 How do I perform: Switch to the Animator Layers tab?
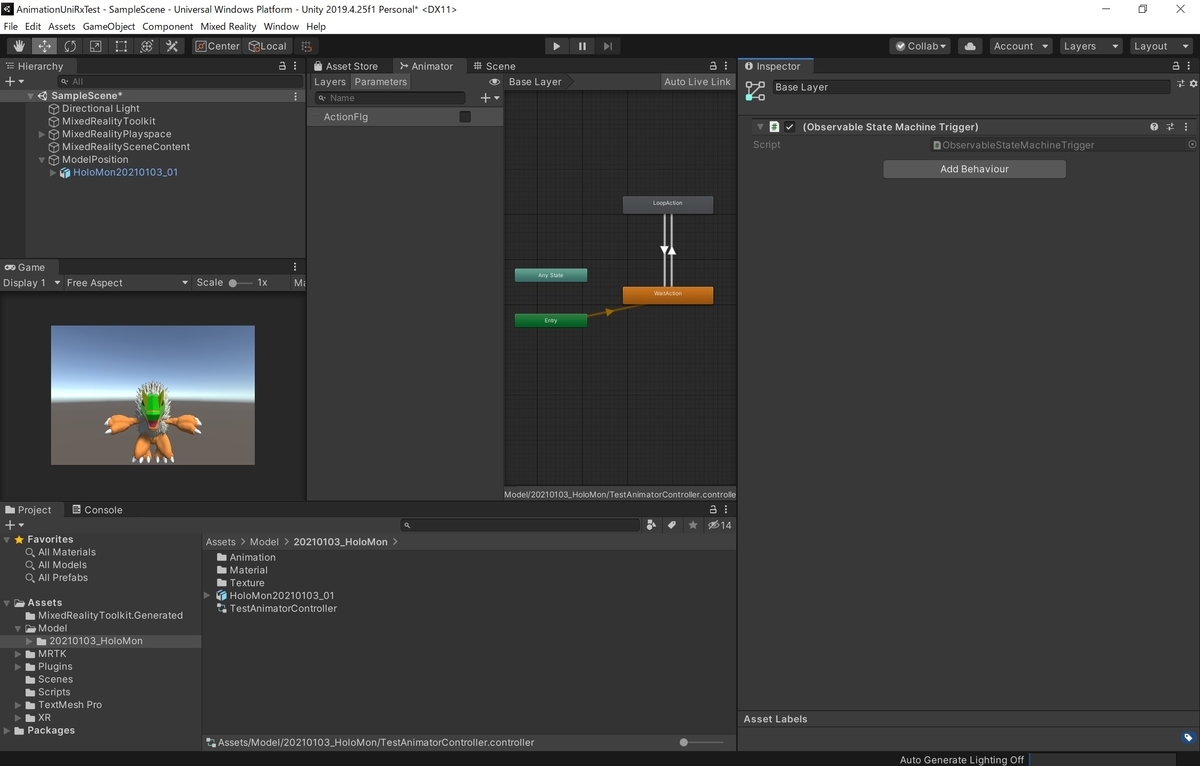tap(330, 82)
